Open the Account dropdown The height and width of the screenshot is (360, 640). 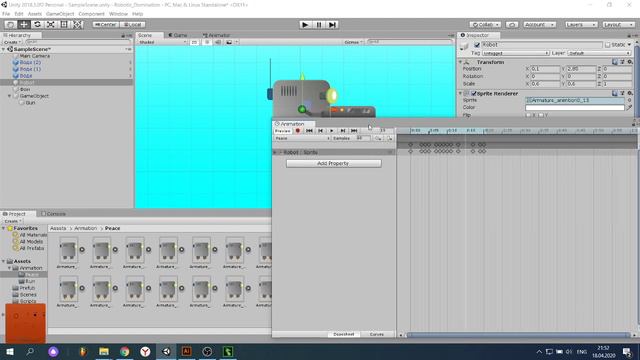(539, 24)
